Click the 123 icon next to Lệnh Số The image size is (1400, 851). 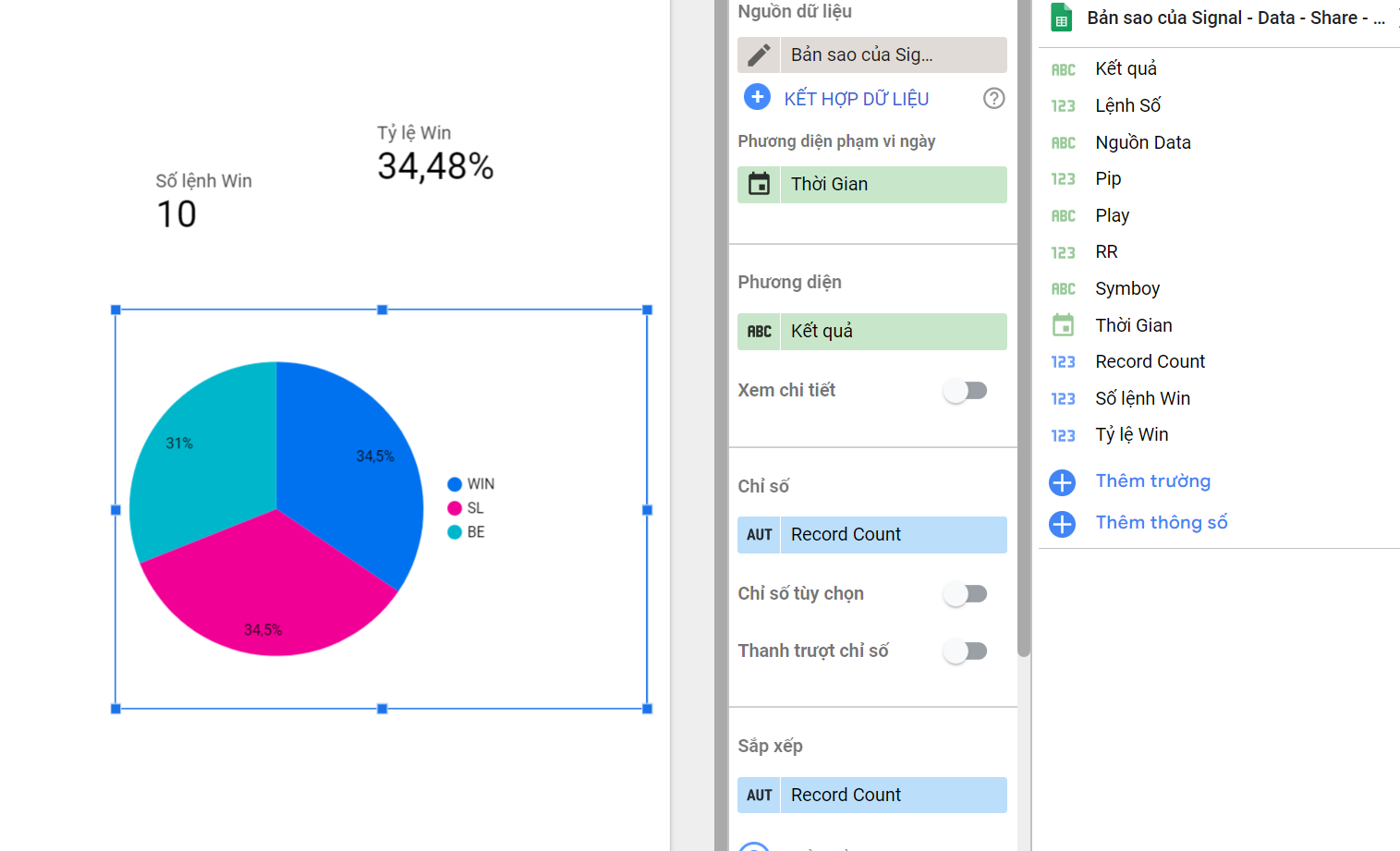(x=1064, y=106)
